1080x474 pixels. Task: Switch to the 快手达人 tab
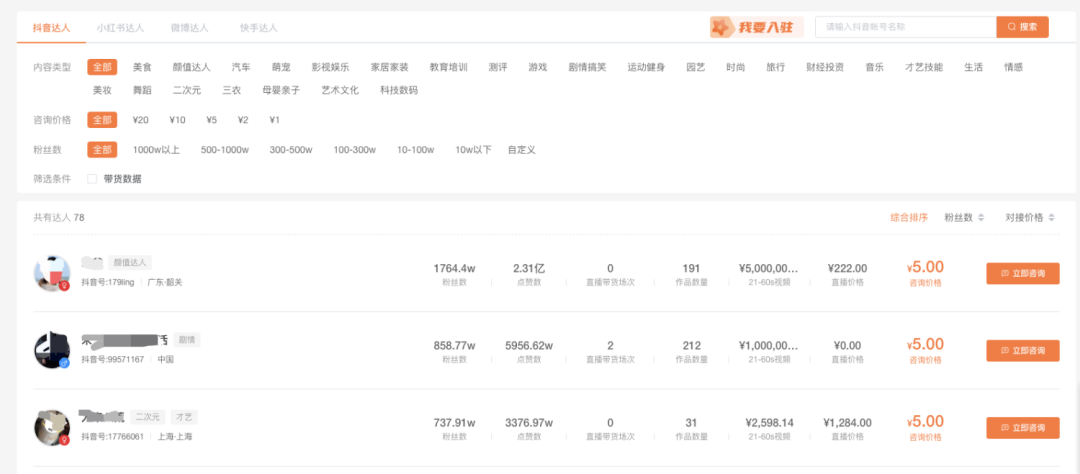(258, 28)
